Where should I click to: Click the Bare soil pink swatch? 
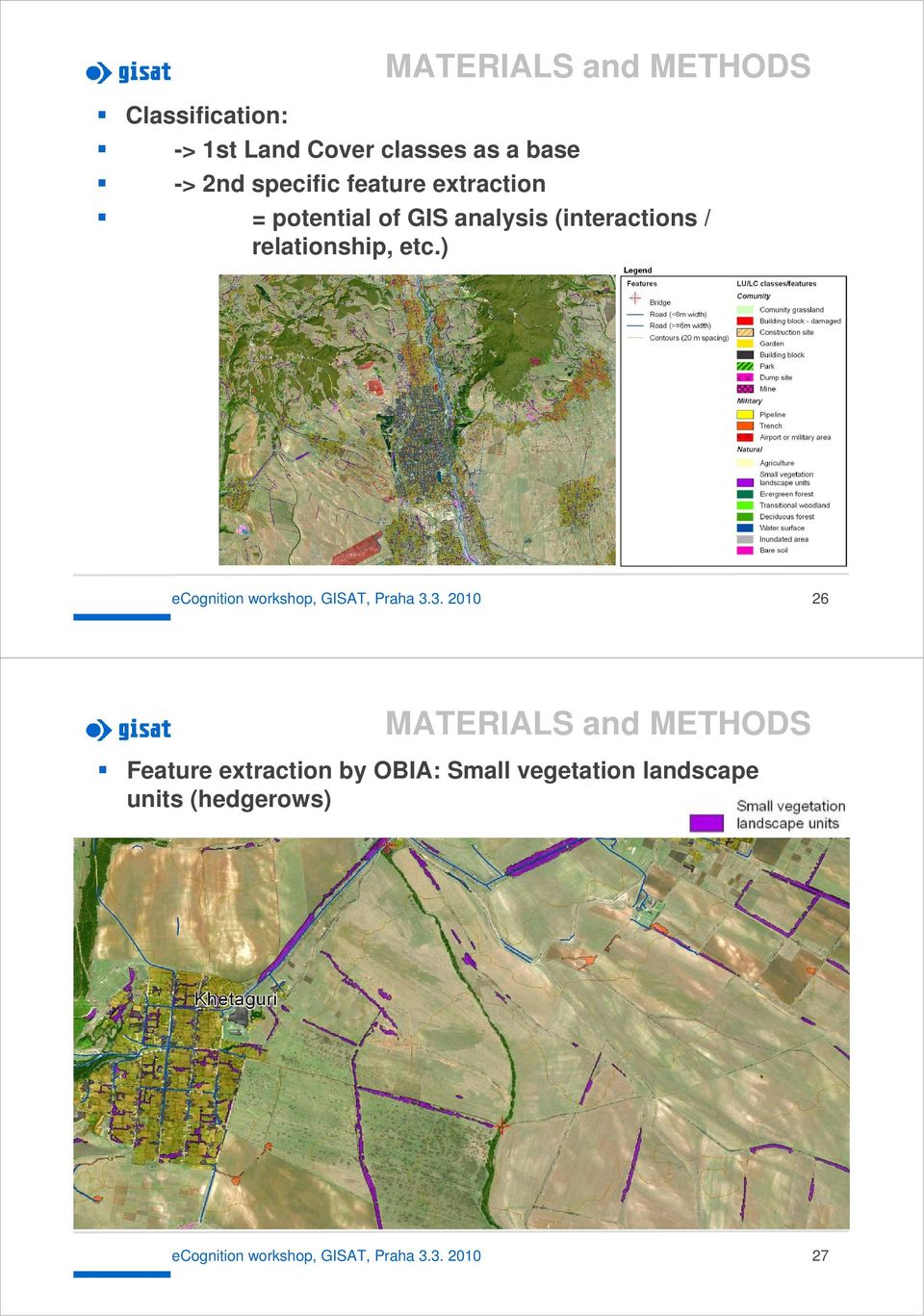pos(745,551)
